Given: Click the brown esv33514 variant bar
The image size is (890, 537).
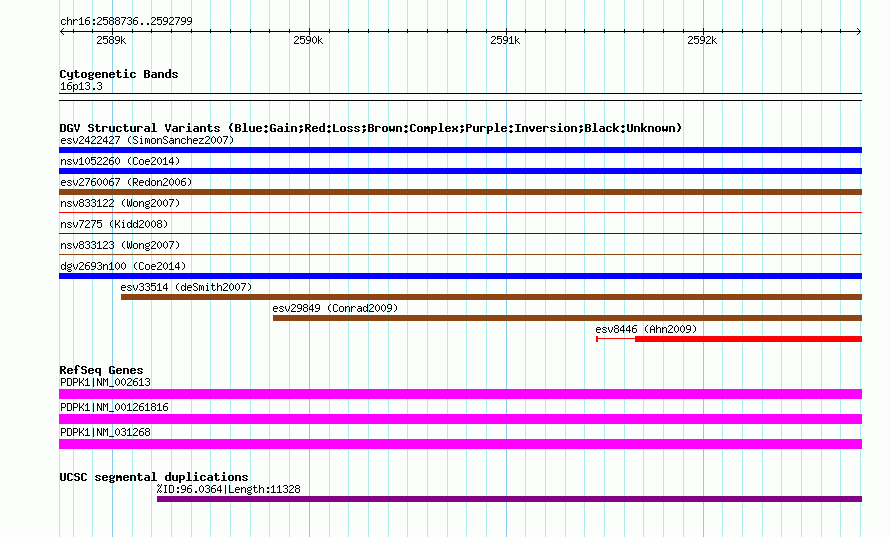Looking at the screenshot, I should (492, 297).
